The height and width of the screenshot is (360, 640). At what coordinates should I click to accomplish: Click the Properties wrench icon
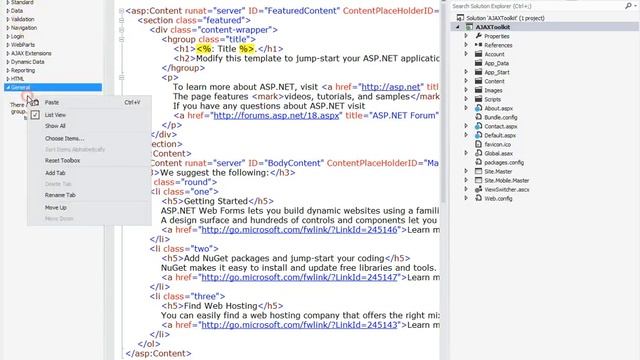coord(478,36)
